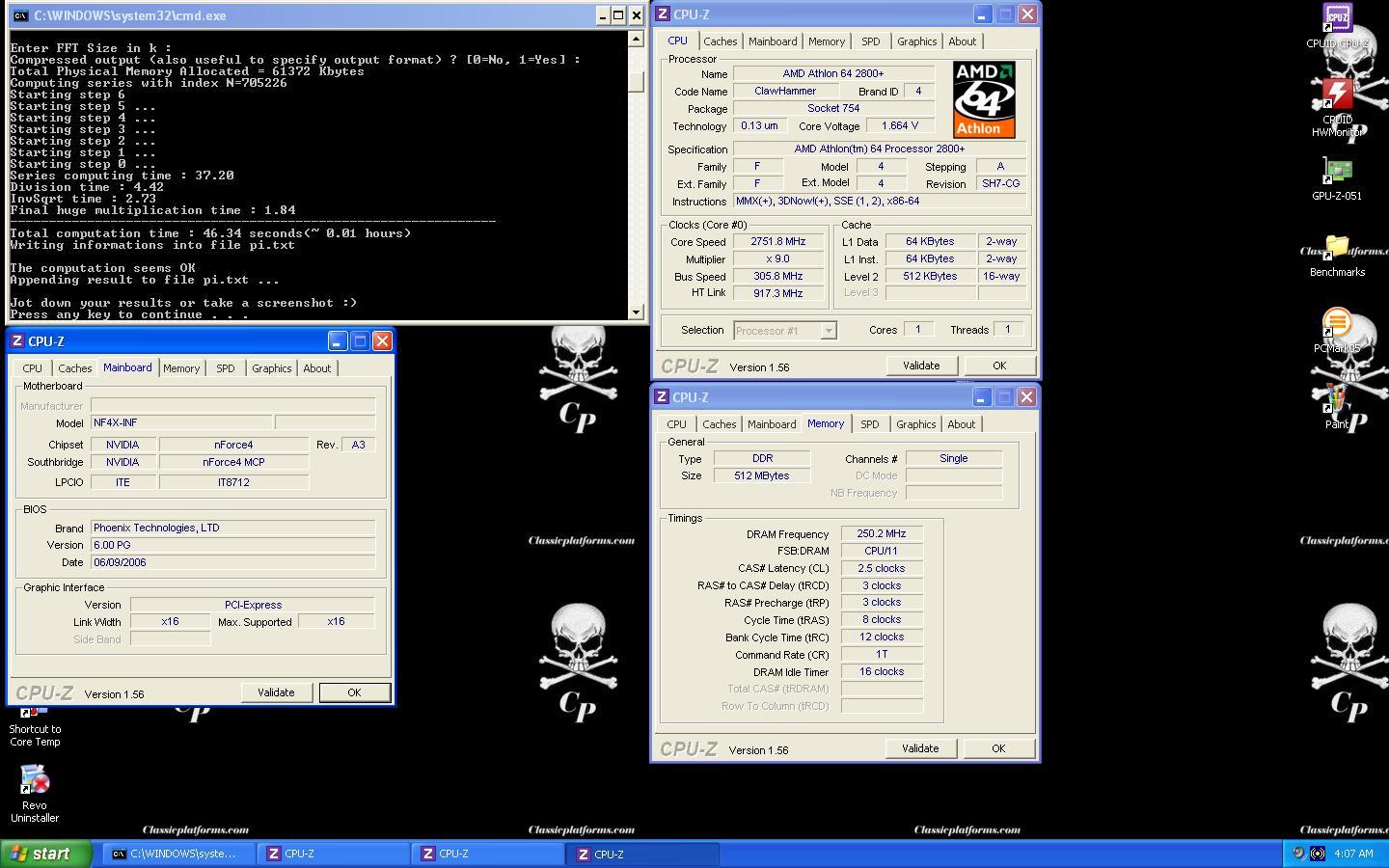The image size is (1389, 868).
Task: Open SPD tab in the CPU window
Action: tap(870, 41)
